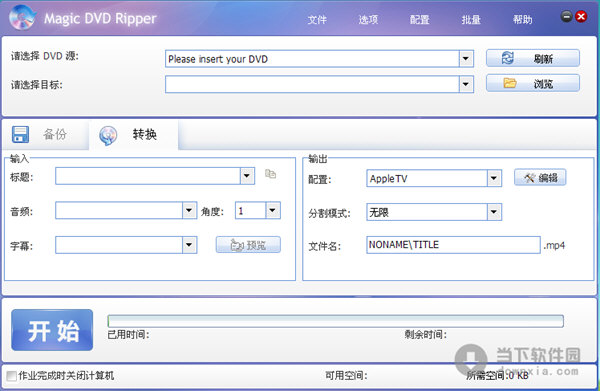
Task: Click the 已用时间 elapsed time label
Action: coord(128,335)
